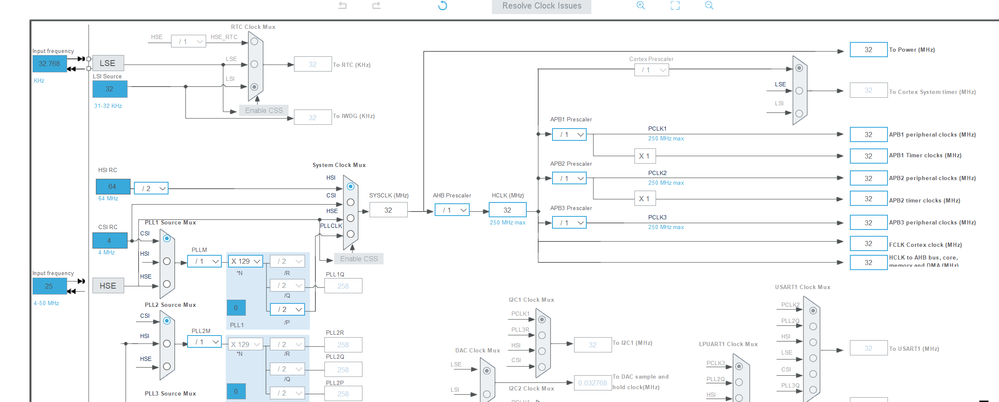The image size is (999, 402).
Task: Click the redo arrow icon in toolbar
Action: [376, 6]
